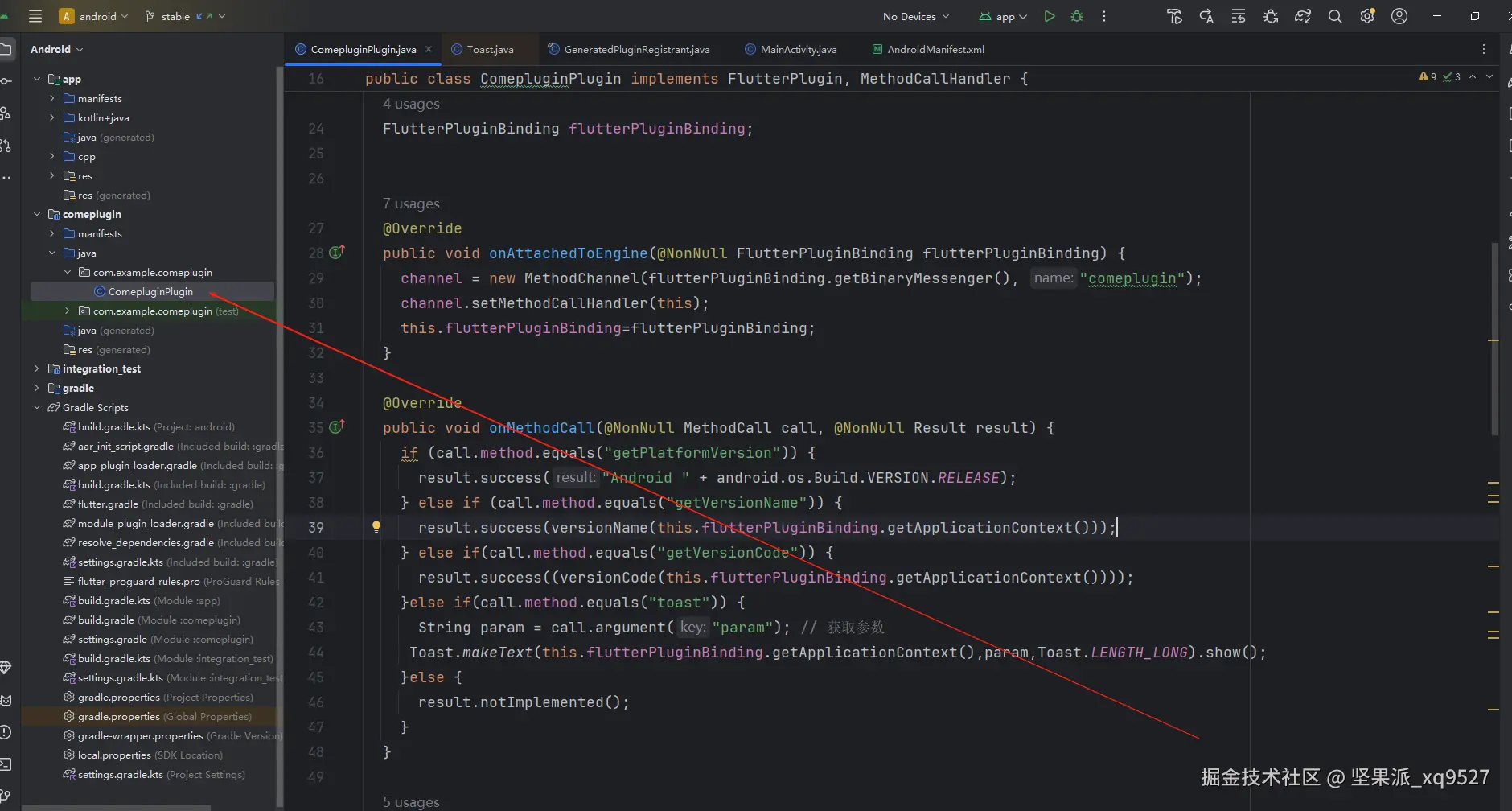The width and height of the screenshot is (1512, 811).
Task: Open the stable branch dropdown
Action: pos(184,16)
